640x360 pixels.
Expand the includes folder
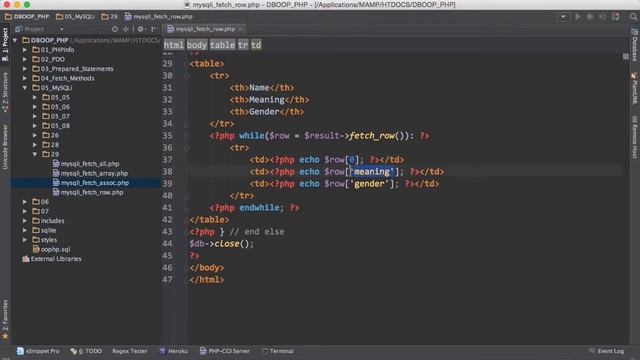point(25,221)
